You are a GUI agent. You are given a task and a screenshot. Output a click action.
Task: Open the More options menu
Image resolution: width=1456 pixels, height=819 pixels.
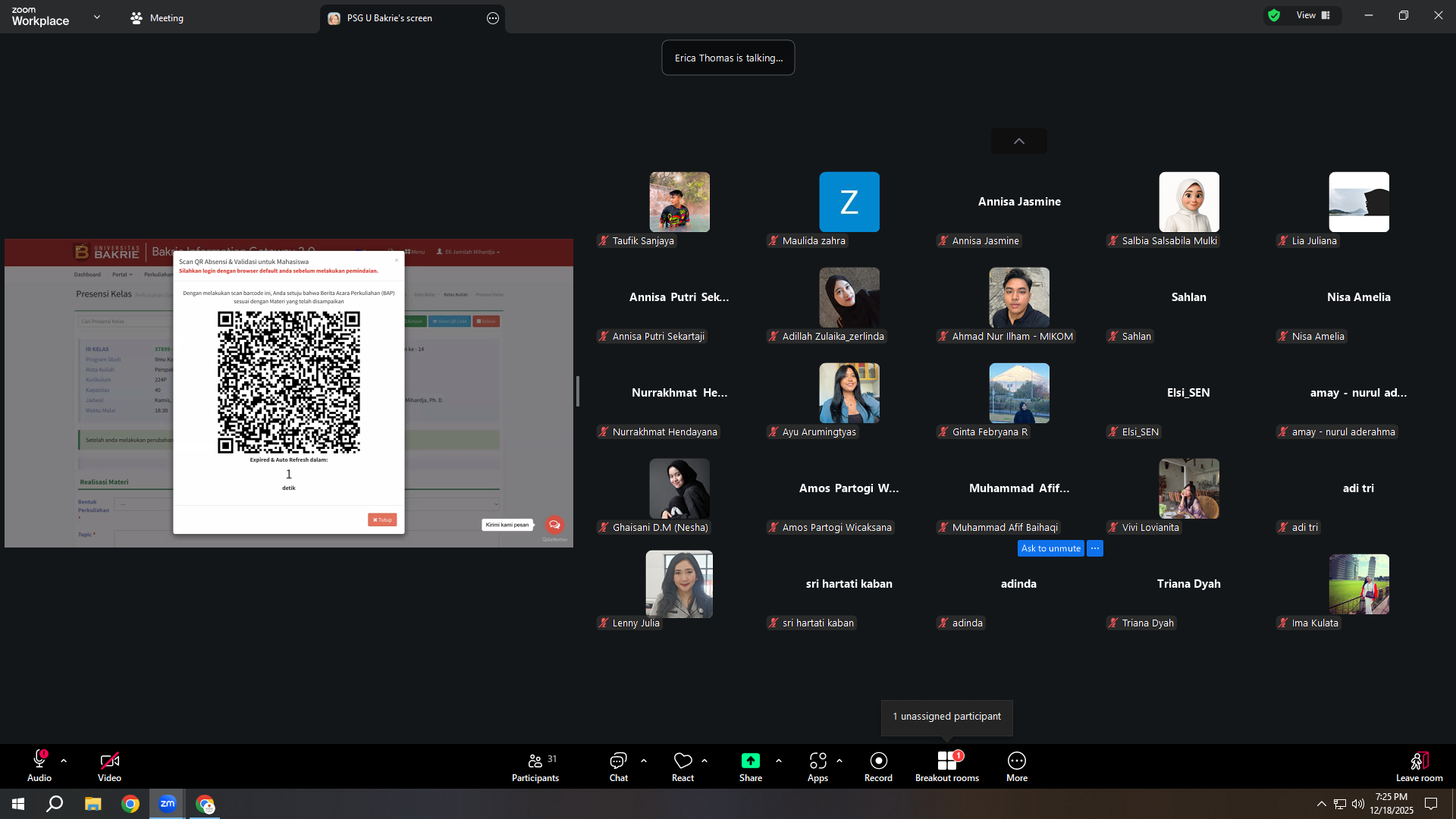(1017, 766)
